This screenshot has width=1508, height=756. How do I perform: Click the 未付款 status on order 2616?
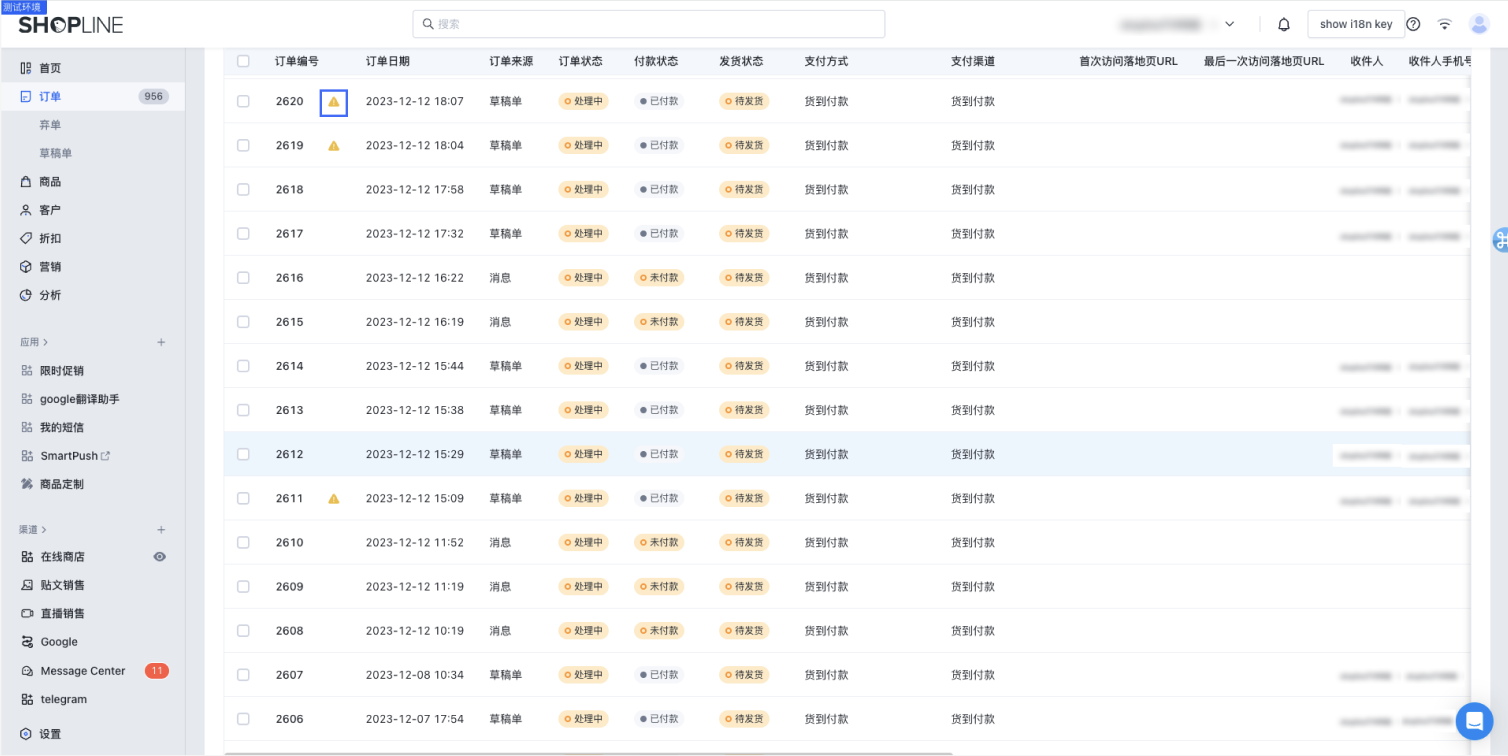[x=659, y=278]
